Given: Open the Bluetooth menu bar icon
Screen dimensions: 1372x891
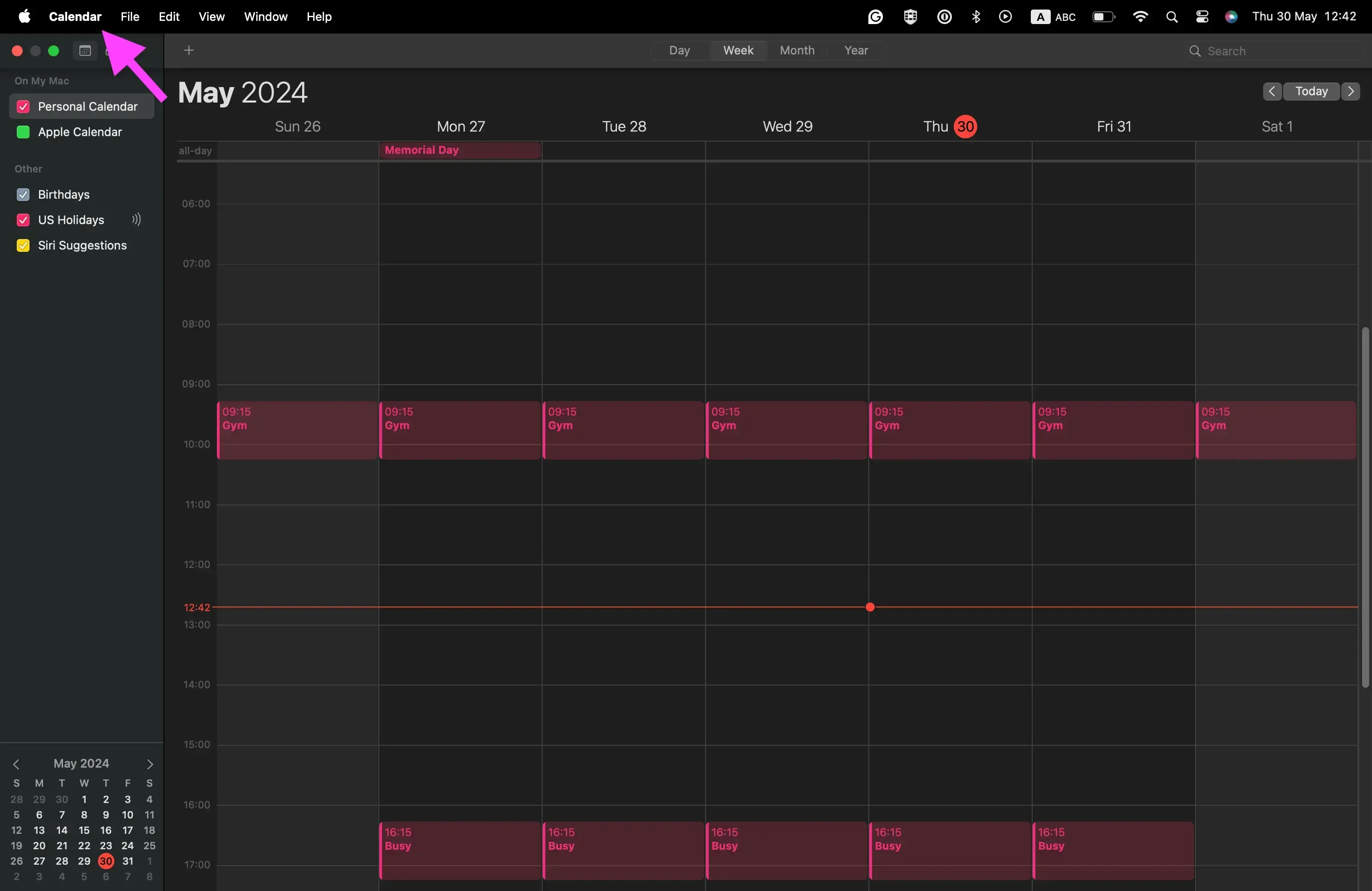Looking at the screenshot, I should (x=976, y=16).
